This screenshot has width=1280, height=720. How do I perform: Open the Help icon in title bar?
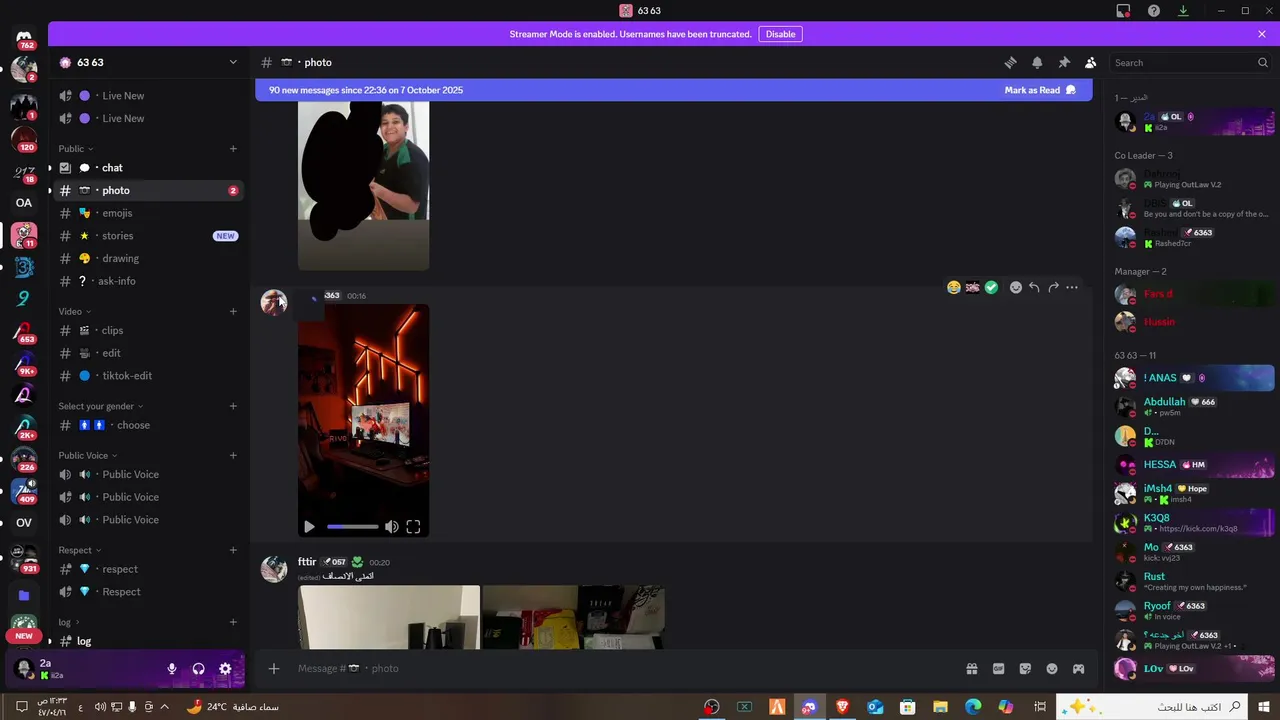point(1154,10)
